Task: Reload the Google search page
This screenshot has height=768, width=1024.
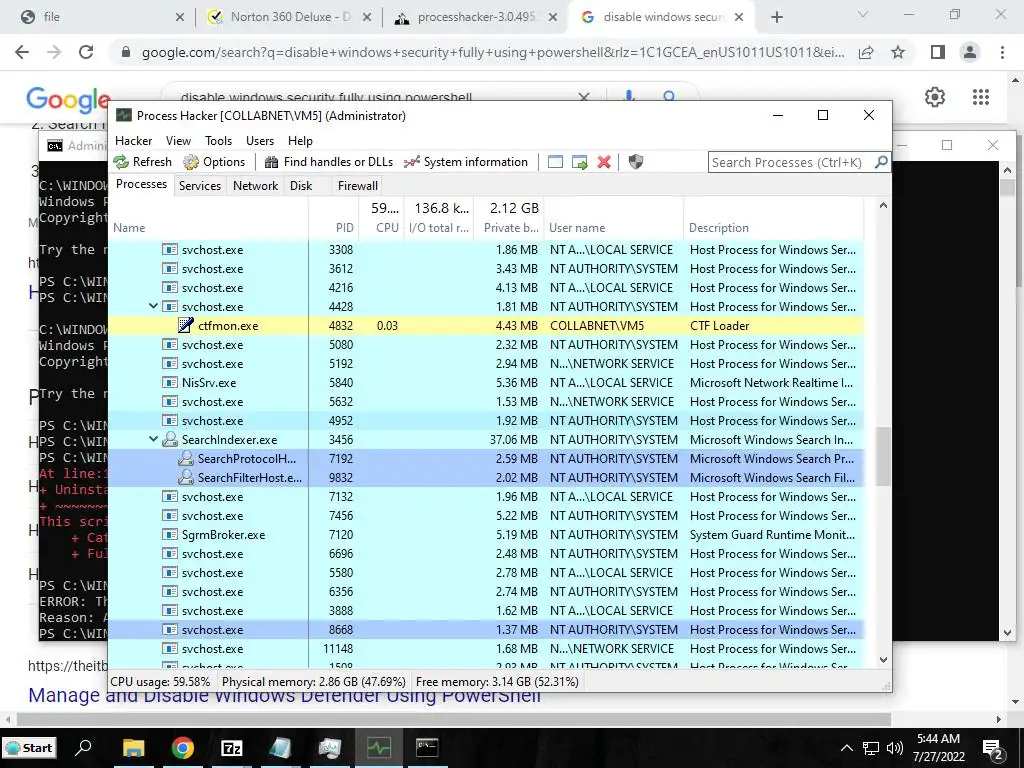Action: pos(86,52)
